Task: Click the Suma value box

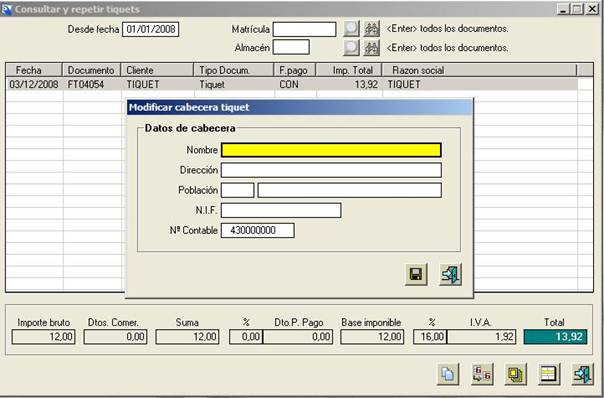Action: 187,337
